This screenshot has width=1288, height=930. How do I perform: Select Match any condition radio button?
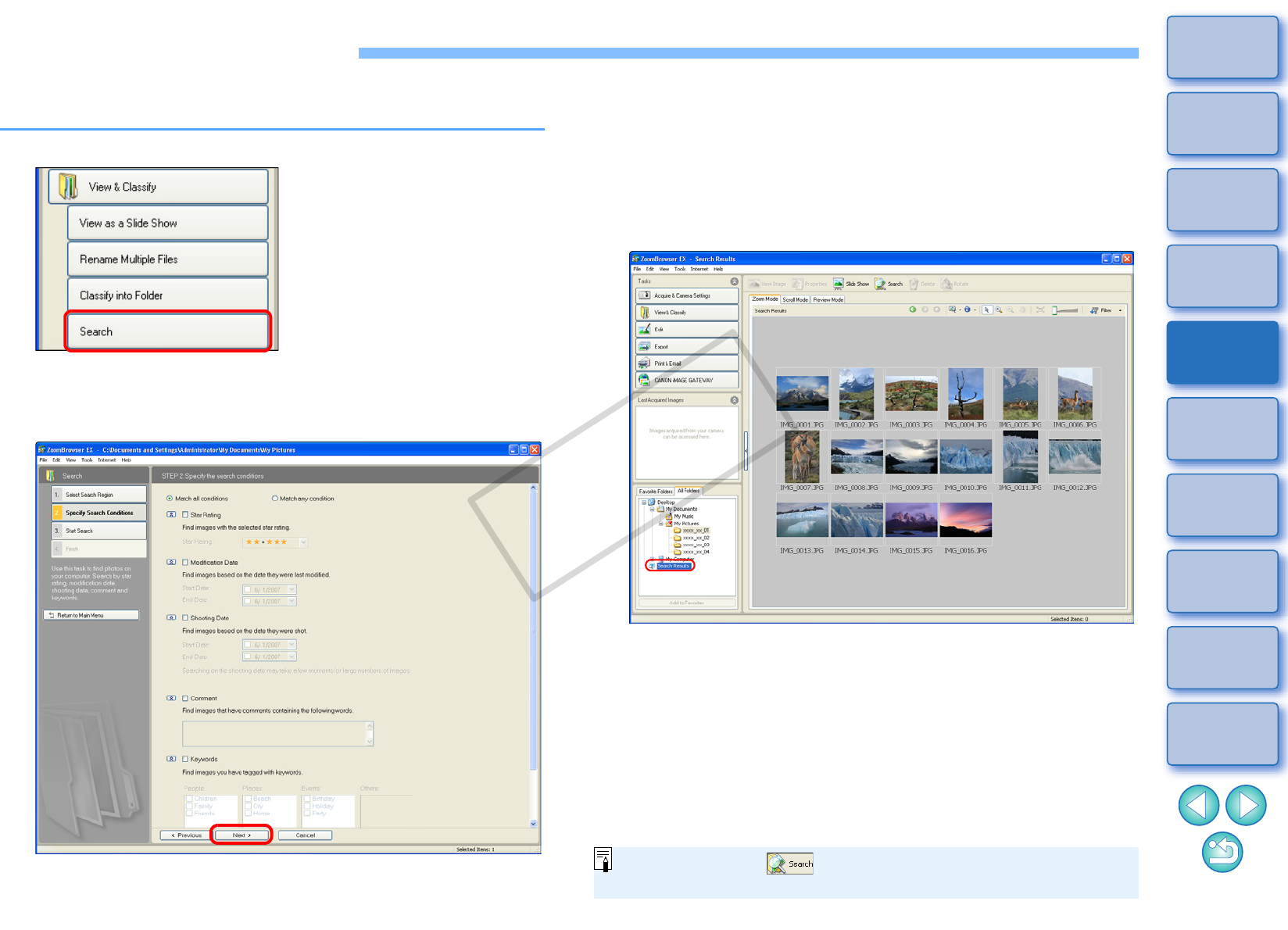click(274, 499)
